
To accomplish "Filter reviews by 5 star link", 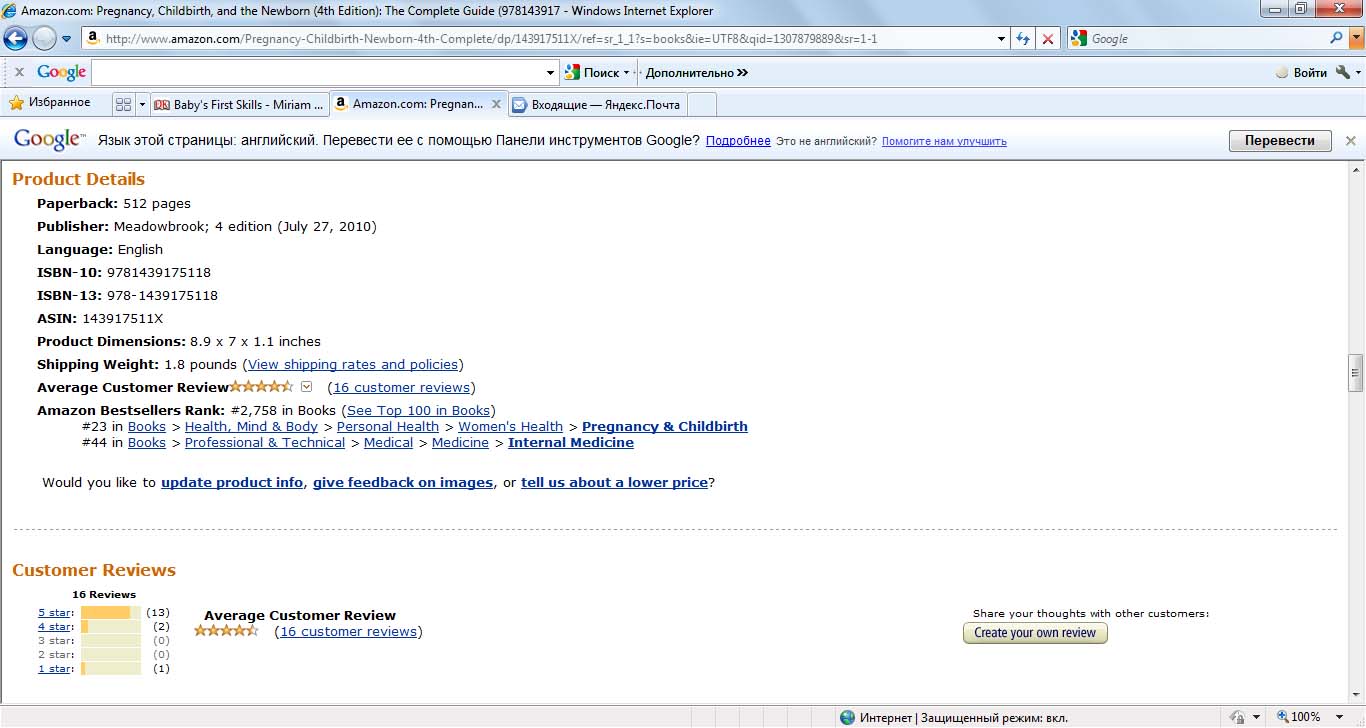I will pyautogui.click(x=55, y=613).
